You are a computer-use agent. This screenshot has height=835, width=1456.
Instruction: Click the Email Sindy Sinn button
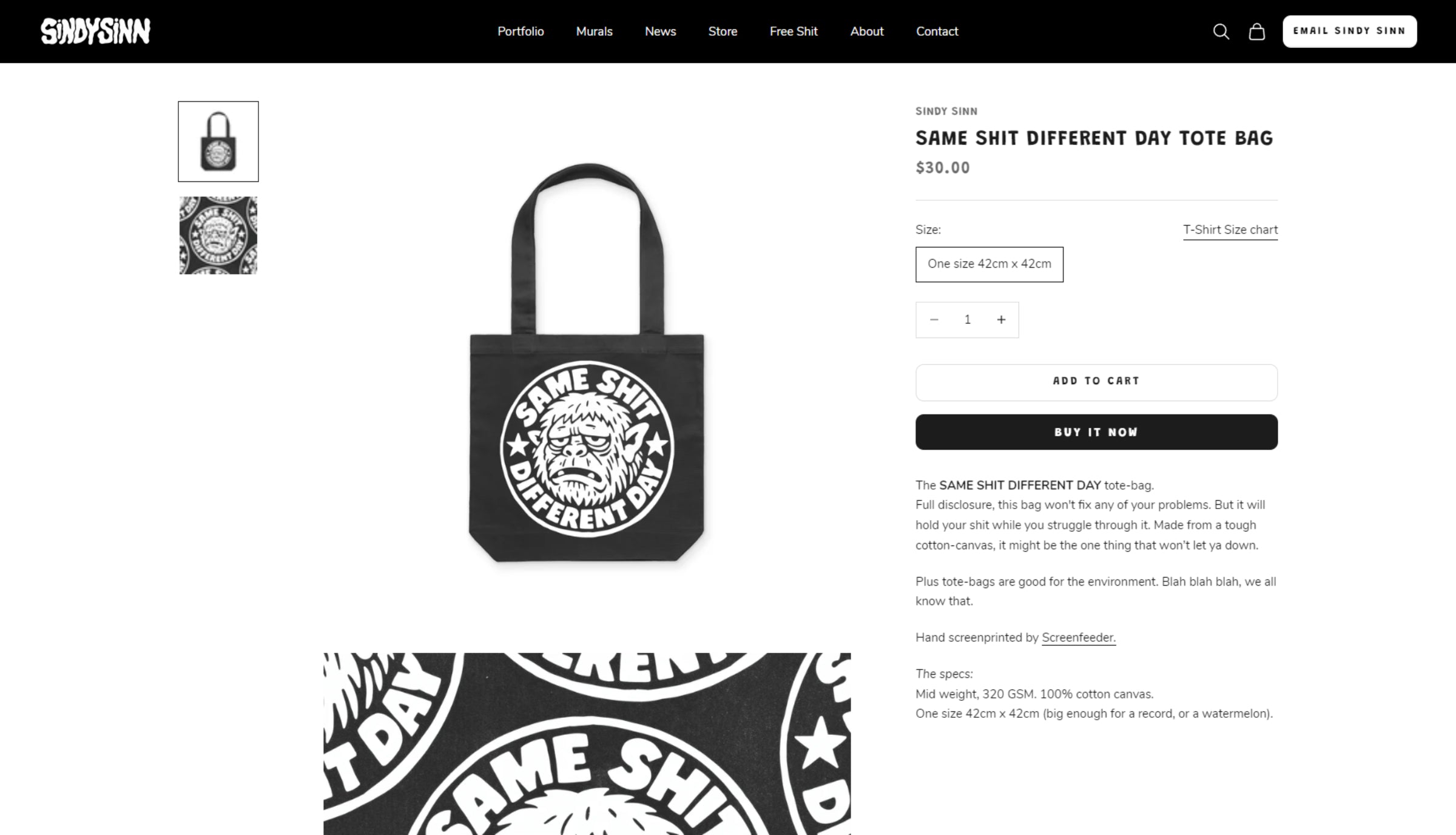[x=1349, y=31]
